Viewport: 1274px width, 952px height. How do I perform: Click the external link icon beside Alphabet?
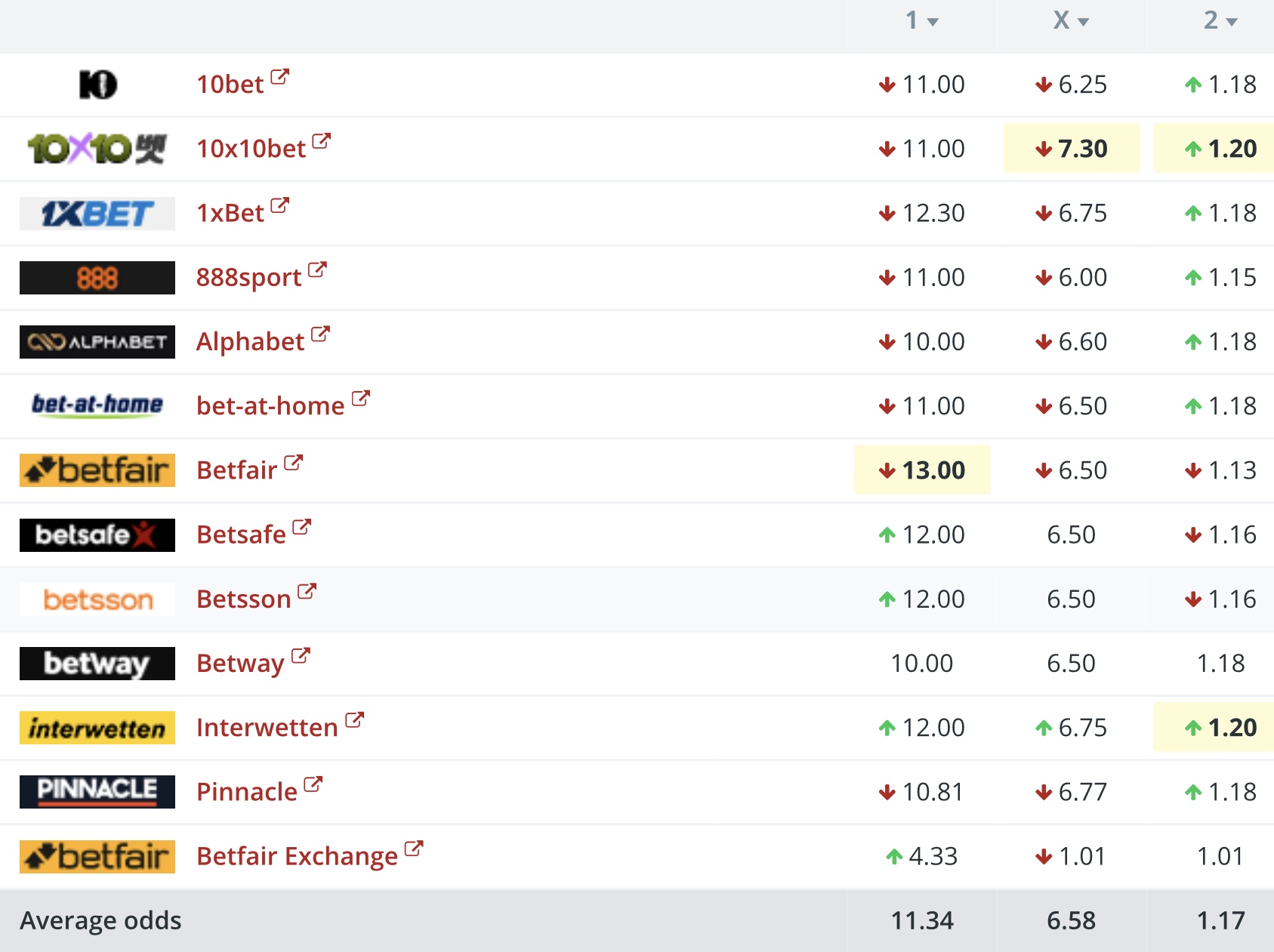coord(320,334)
